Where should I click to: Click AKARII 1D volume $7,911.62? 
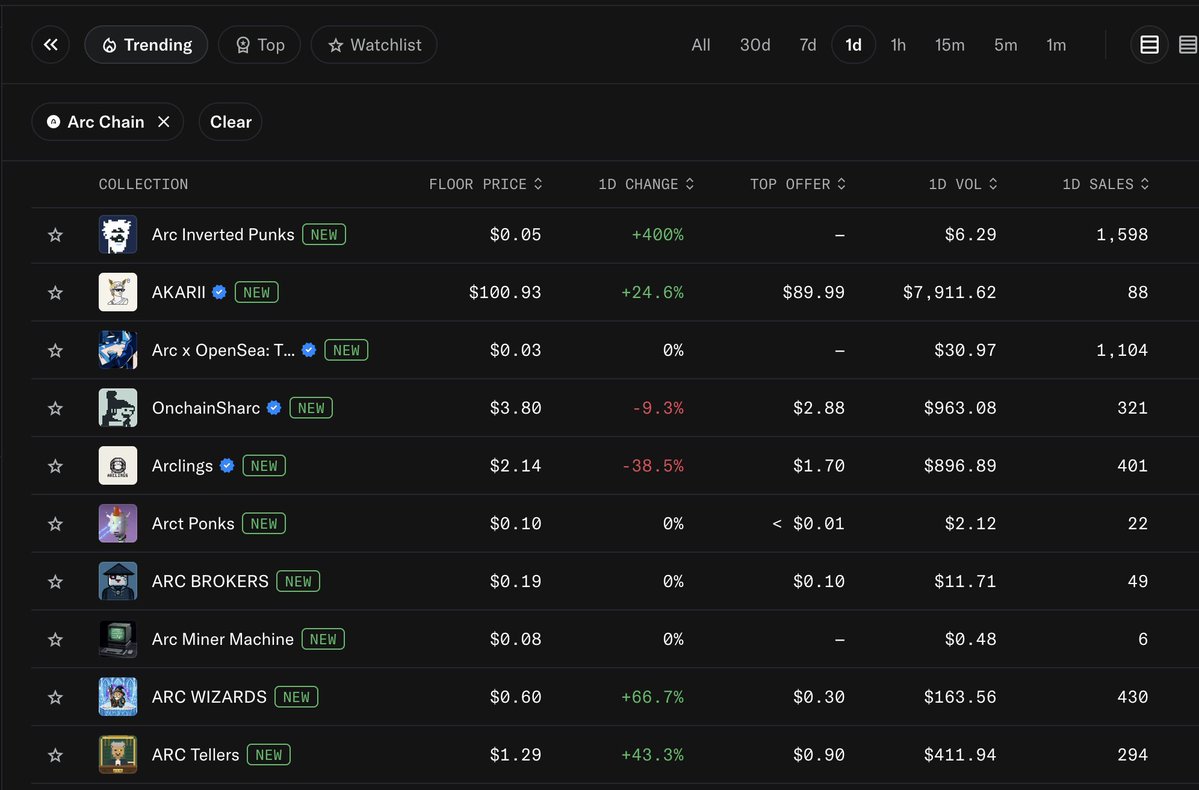(949, 292)
